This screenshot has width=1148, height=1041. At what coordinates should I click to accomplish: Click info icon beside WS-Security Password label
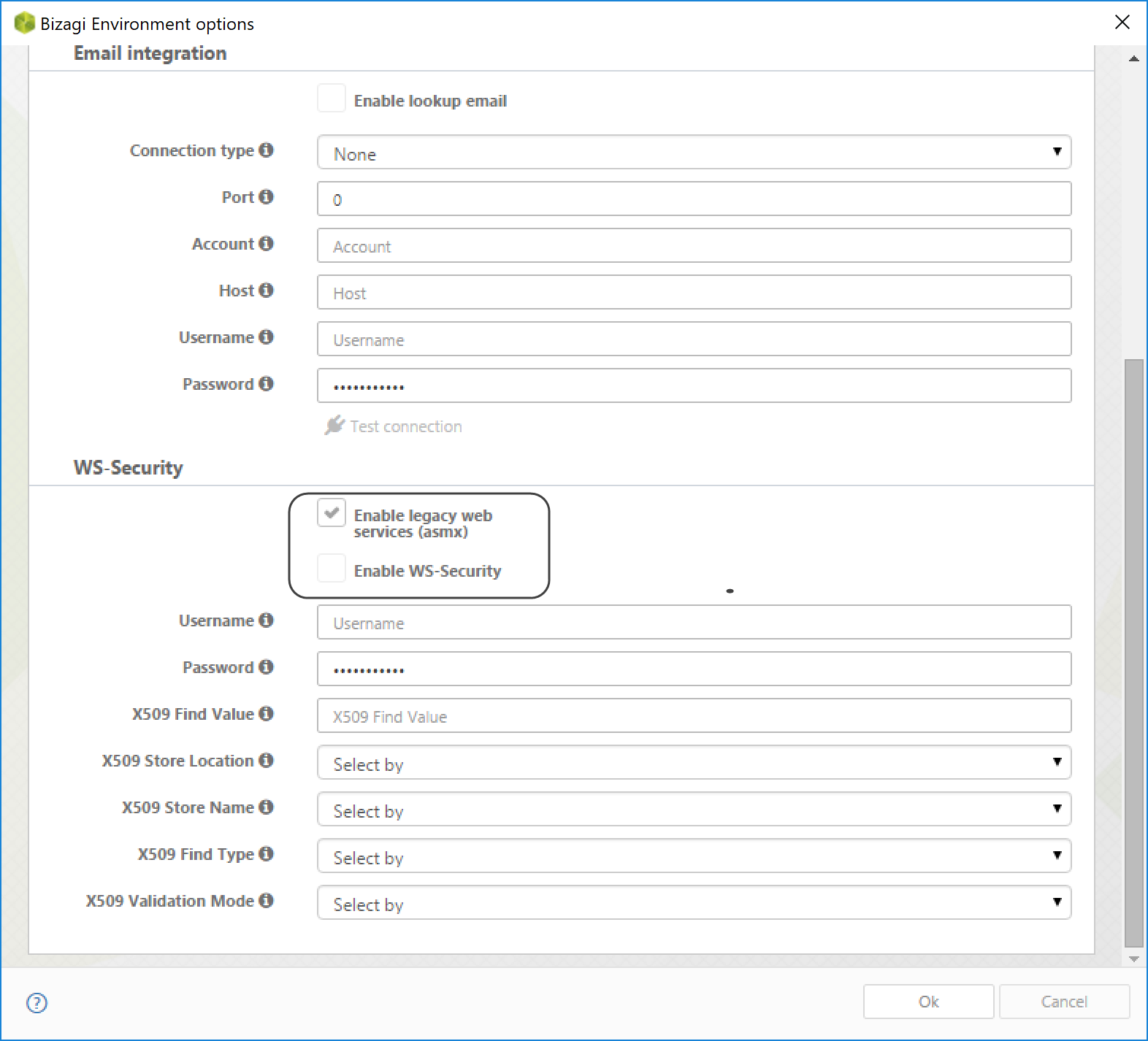pyautogui.click(x=266, y=667)
